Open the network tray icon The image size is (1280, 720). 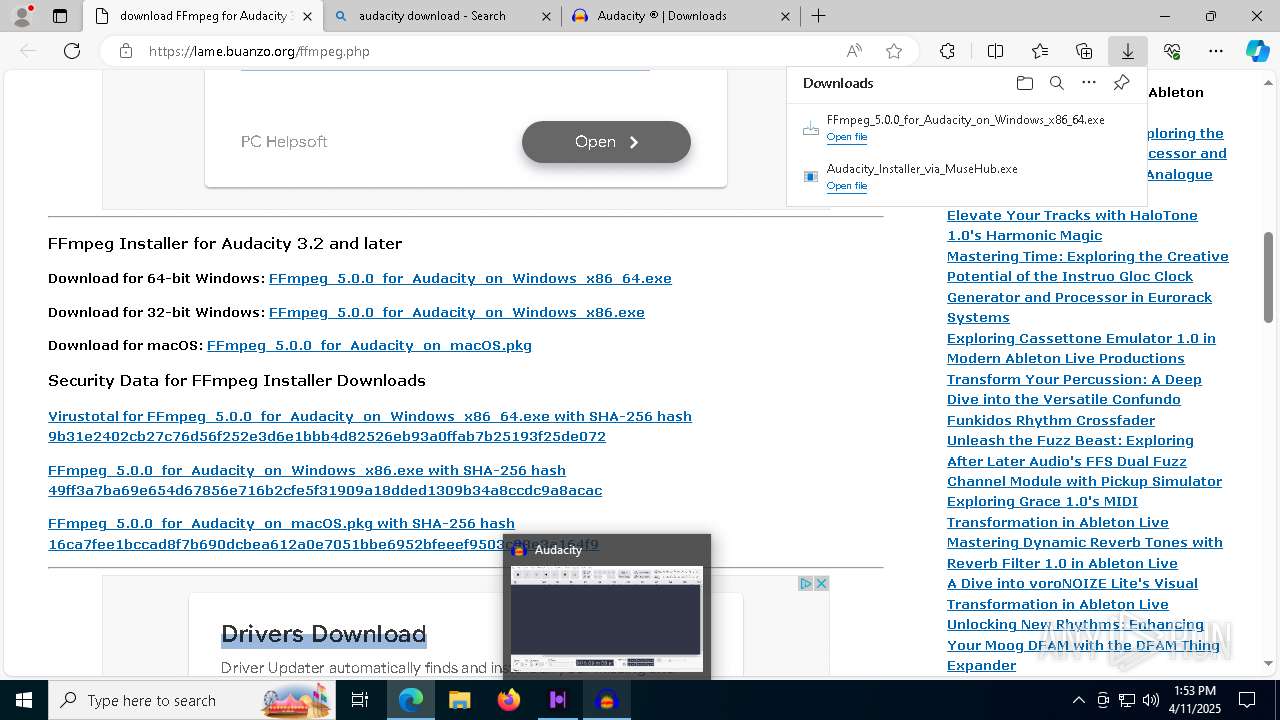click(1127, 700)
